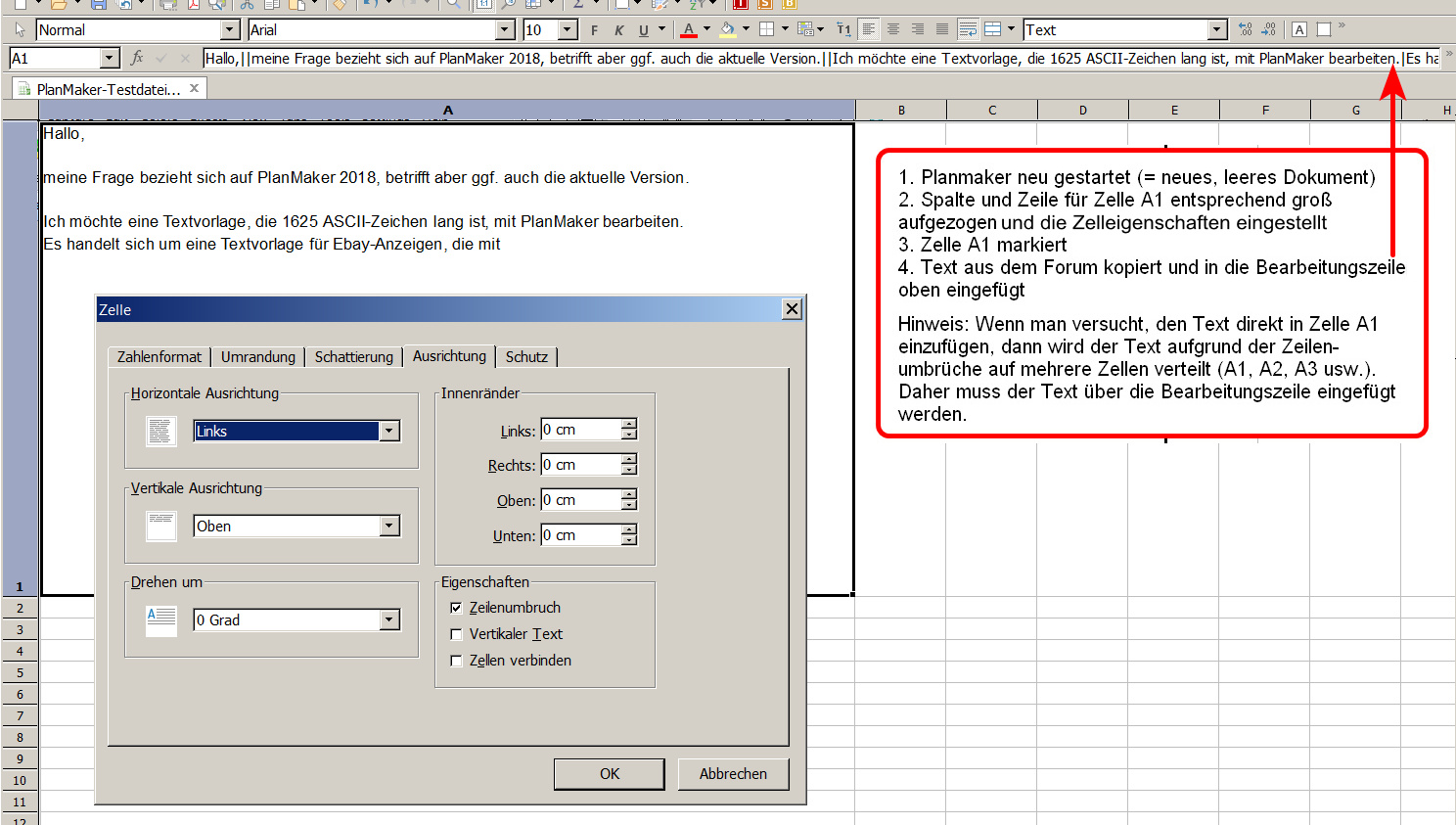Confirm the Zelle dialog with OK
Screen dimensions: 1456x825
tap(610, 774)
